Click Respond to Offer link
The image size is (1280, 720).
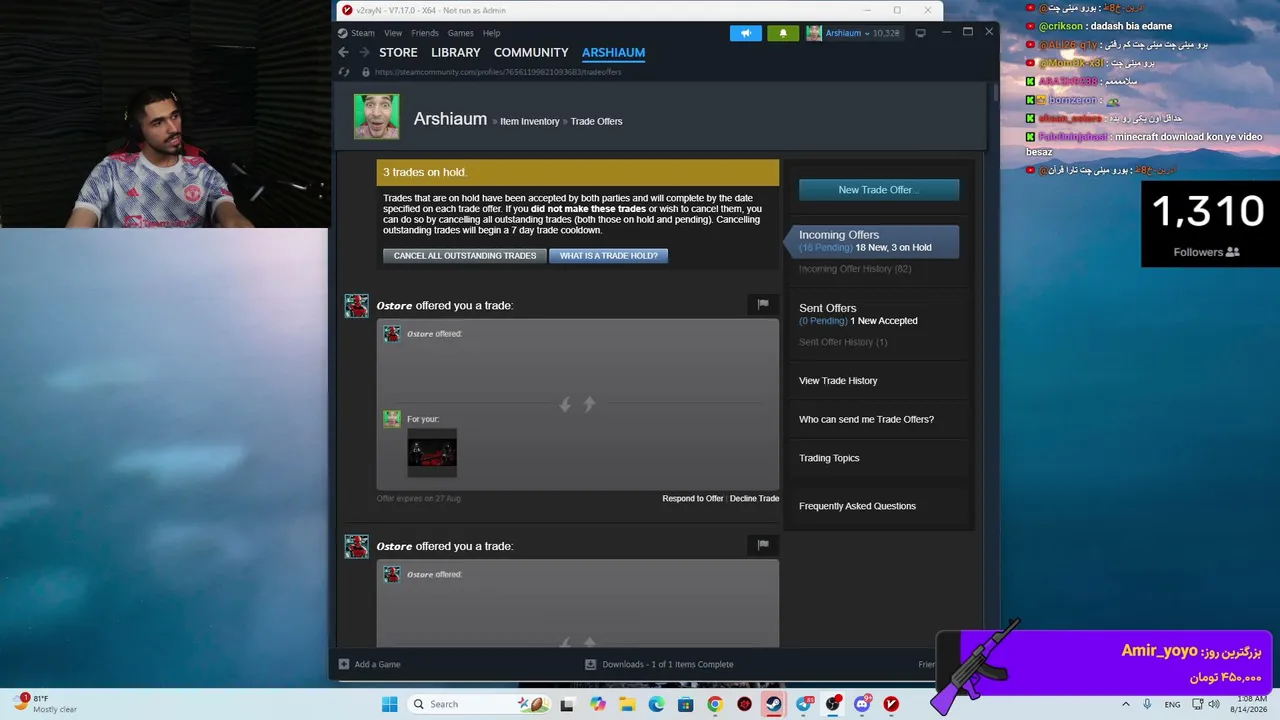[x=692, y=498]
